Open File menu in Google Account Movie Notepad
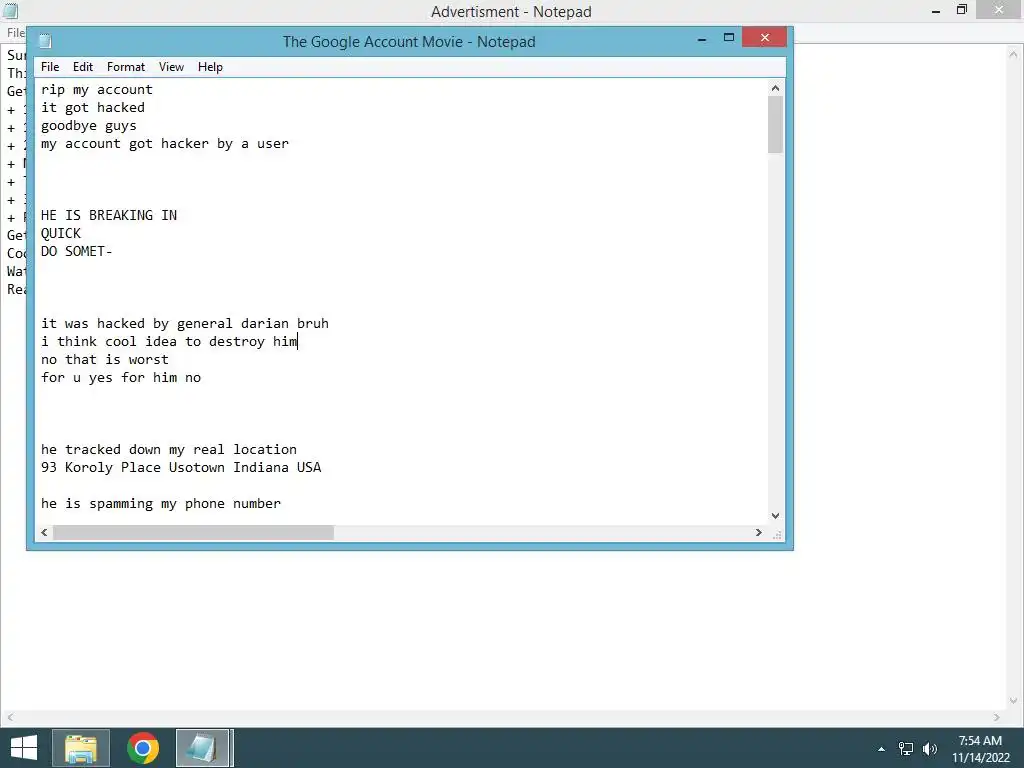Screen dimensions: 1024x768 50,67
